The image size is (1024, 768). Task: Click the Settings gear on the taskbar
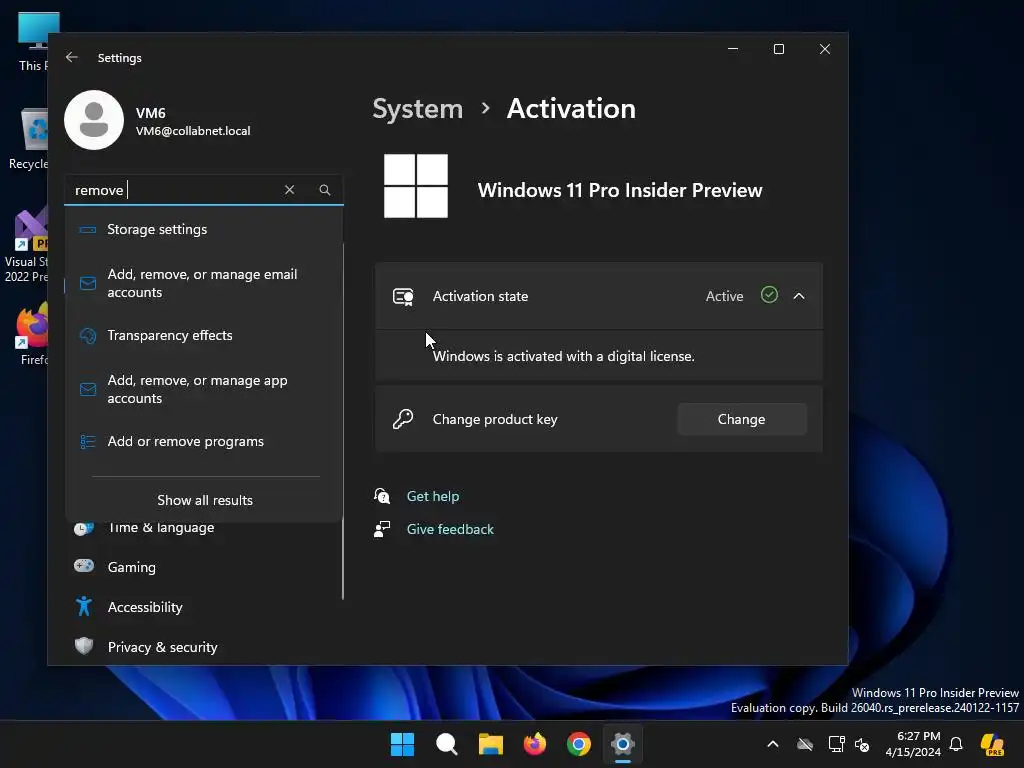click(x=623, y=744)
